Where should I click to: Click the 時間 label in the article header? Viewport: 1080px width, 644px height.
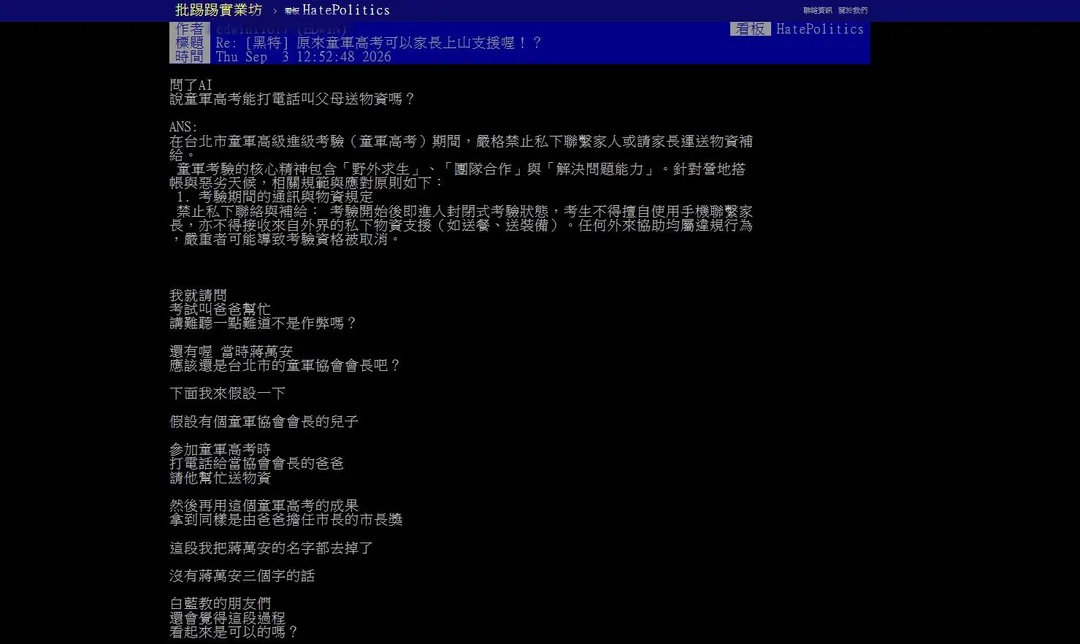point(189,56)
